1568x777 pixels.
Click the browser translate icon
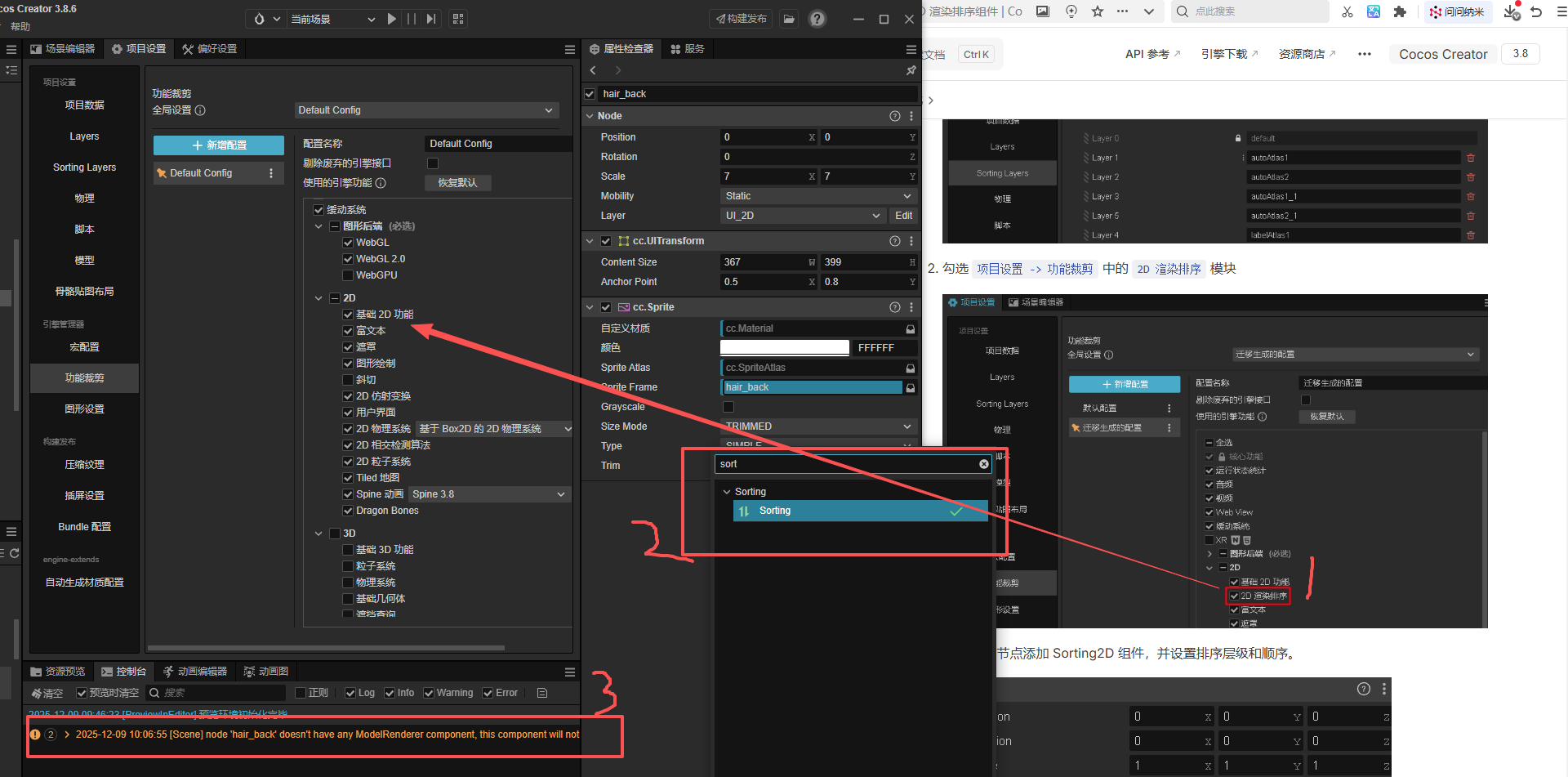(1374, 11)
